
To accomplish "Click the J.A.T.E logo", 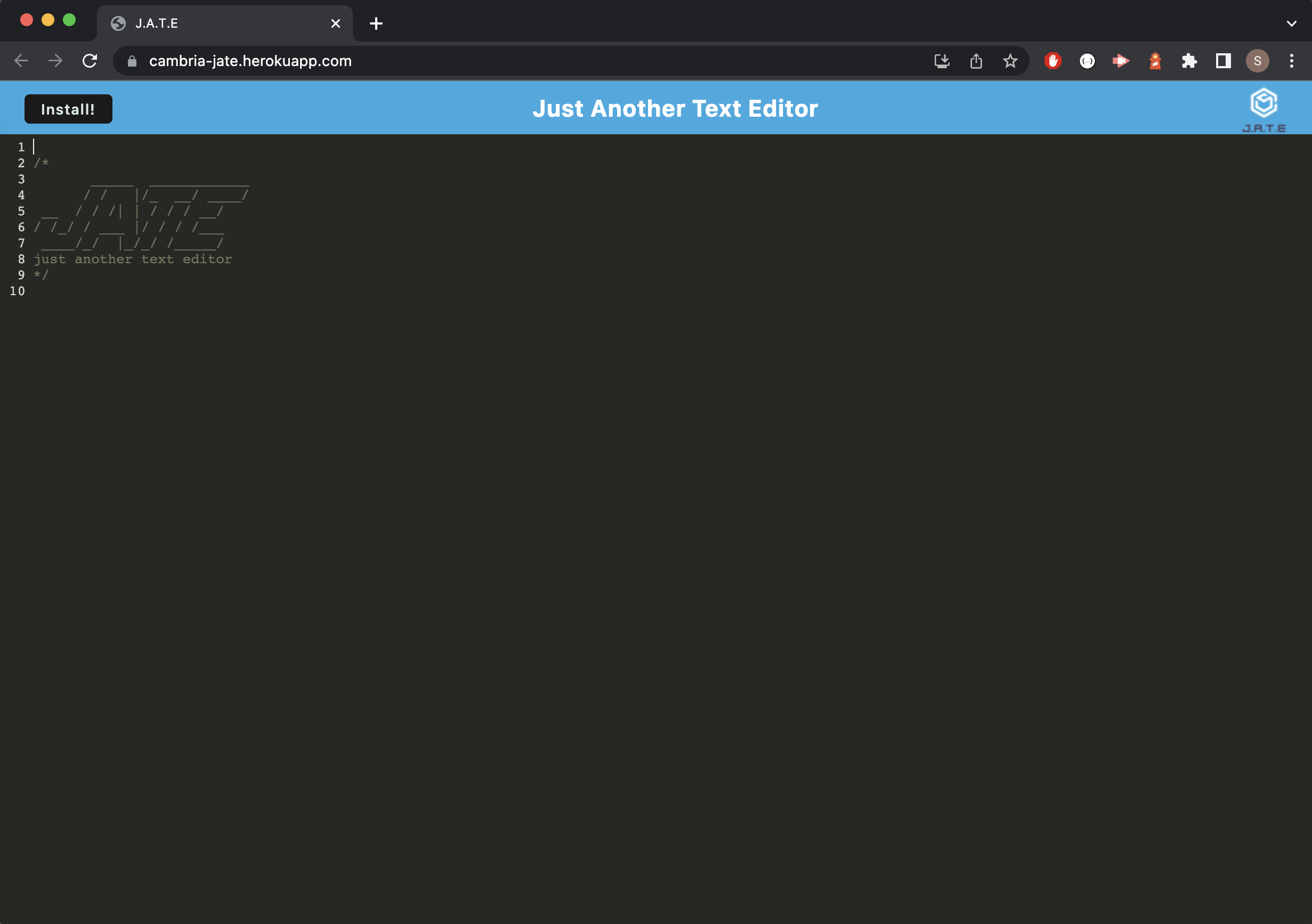I will 1263,108.
